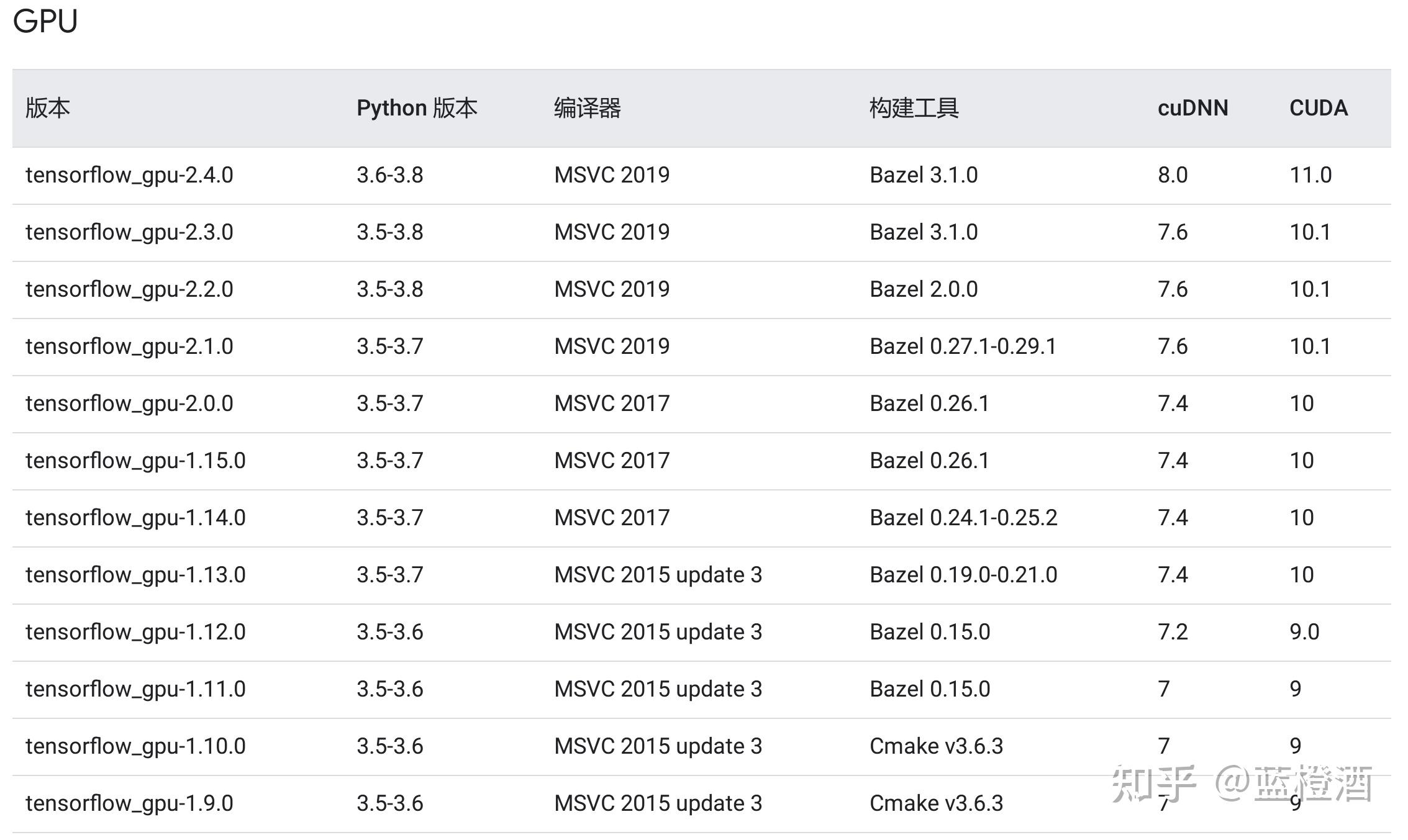Viewport: 1408px width, 840px height.
Task: Click Bazel 3.1.0 in the 2.4.0 row
Action: [924, 175]
